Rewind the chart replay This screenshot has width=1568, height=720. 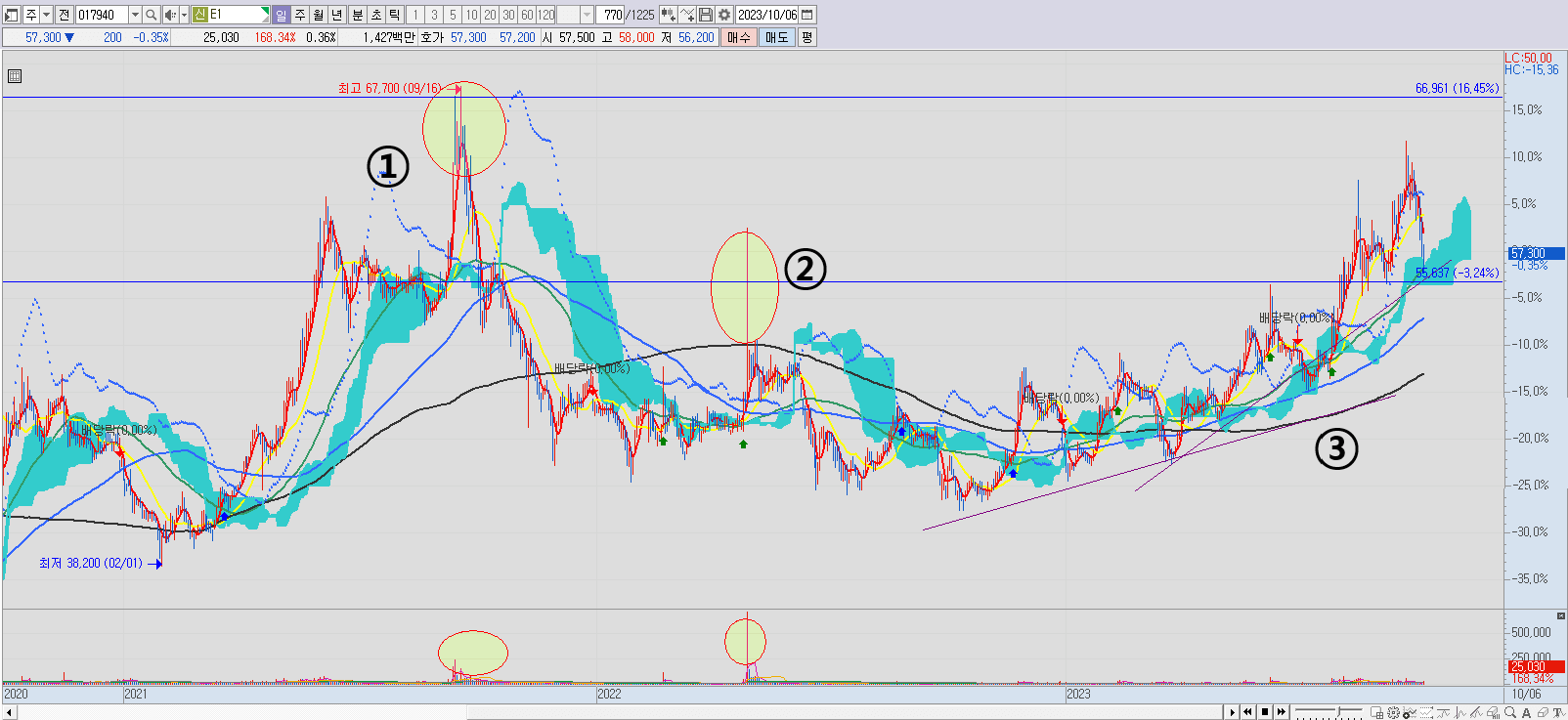pos(1248,712)
